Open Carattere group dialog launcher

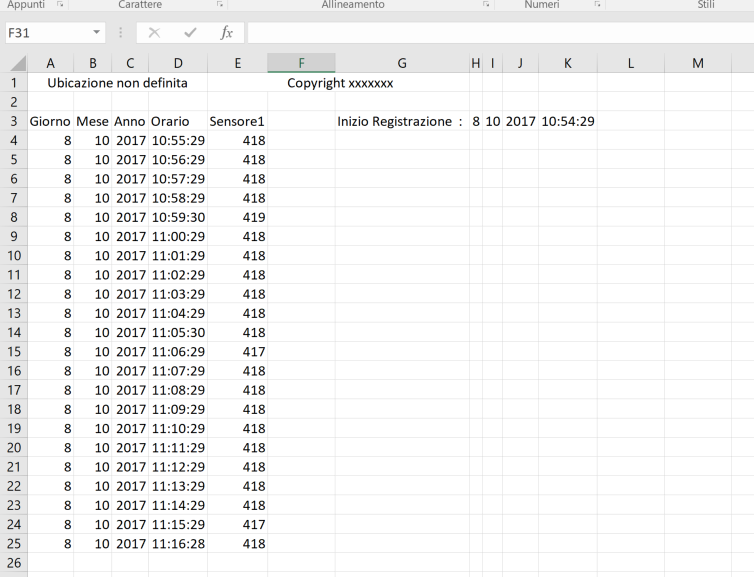tap(220, 4)
